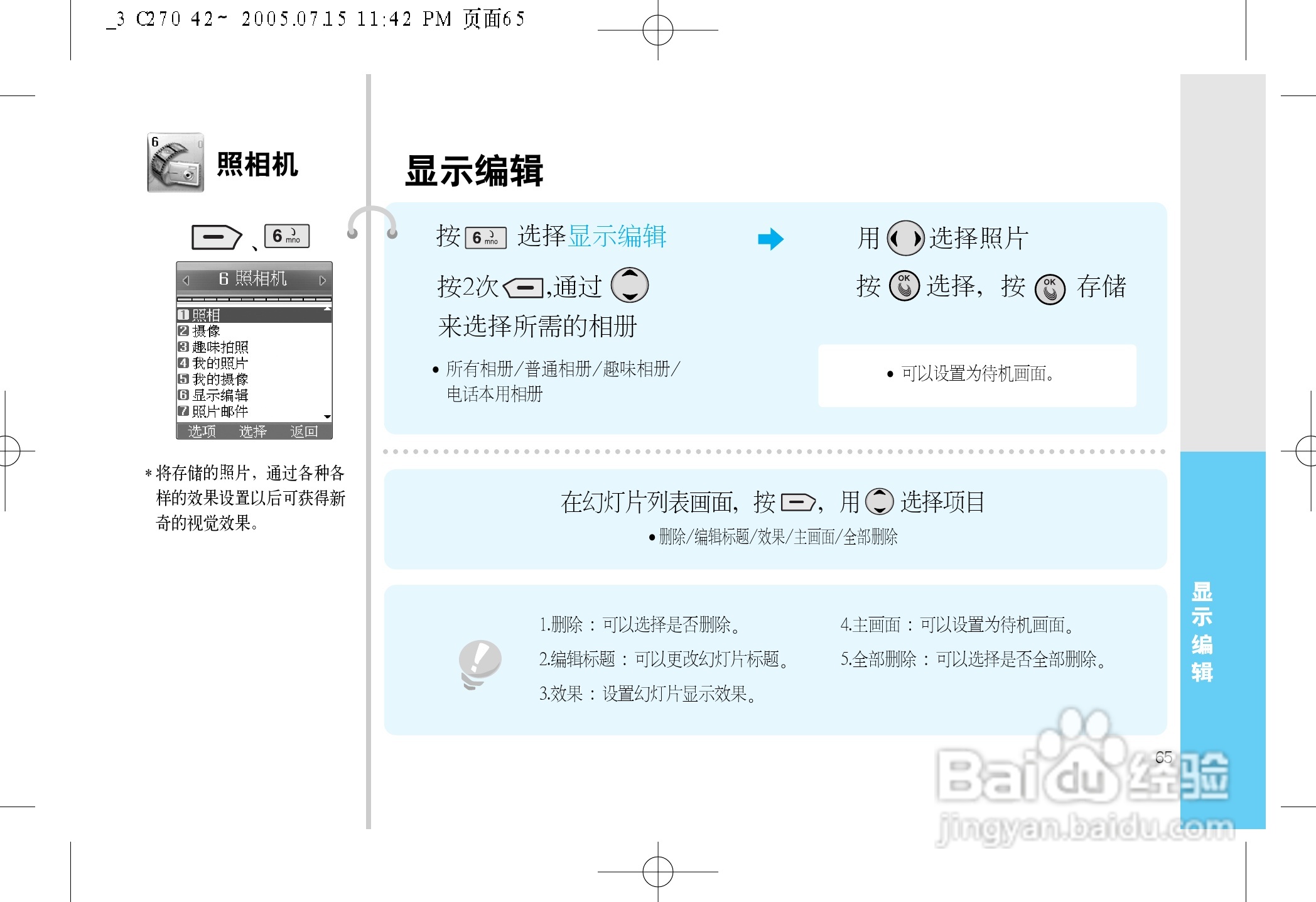This screenshot has width=1316, height=902.
Task: Click the second OK key icon before 存储
Action: tap(1049, 290)
